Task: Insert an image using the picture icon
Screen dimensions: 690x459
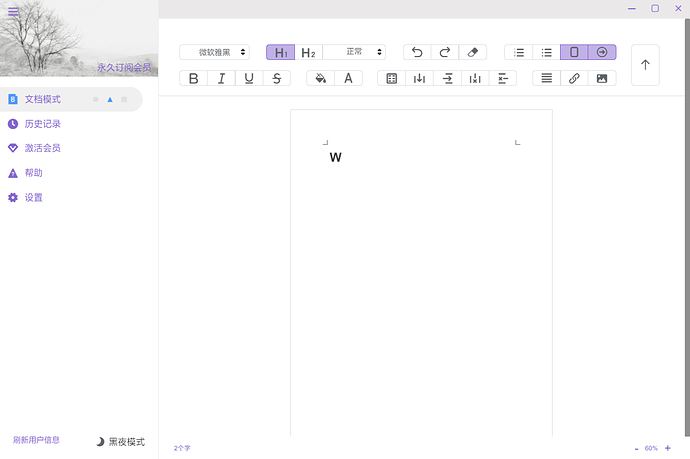Action: [x=602, y=78]
